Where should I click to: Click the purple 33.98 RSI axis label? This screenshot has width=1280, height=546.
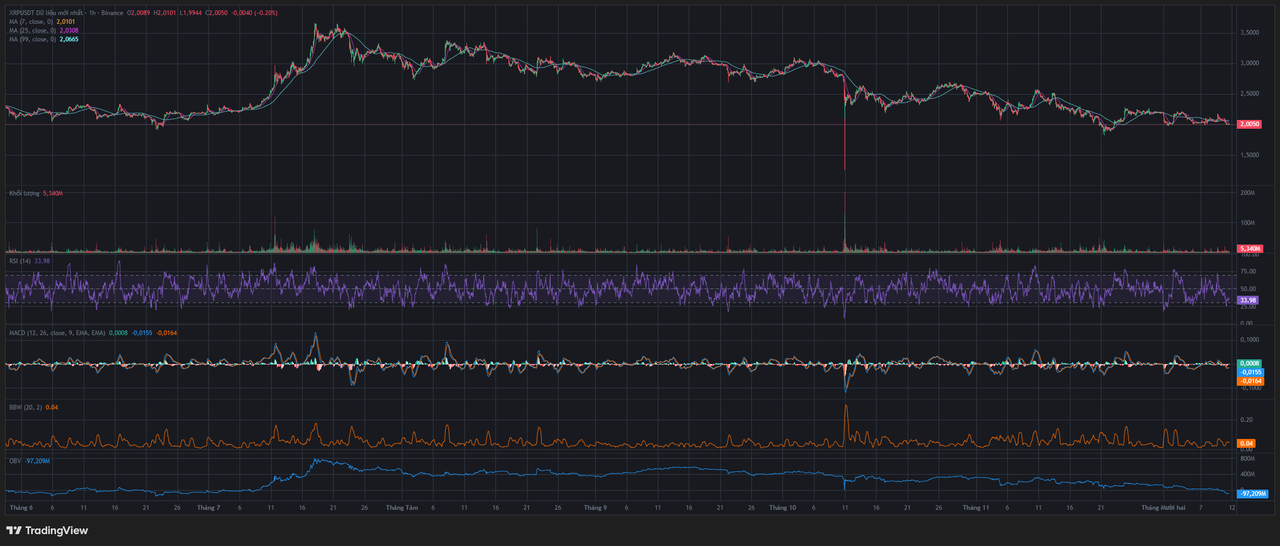tap(1248, 300)
